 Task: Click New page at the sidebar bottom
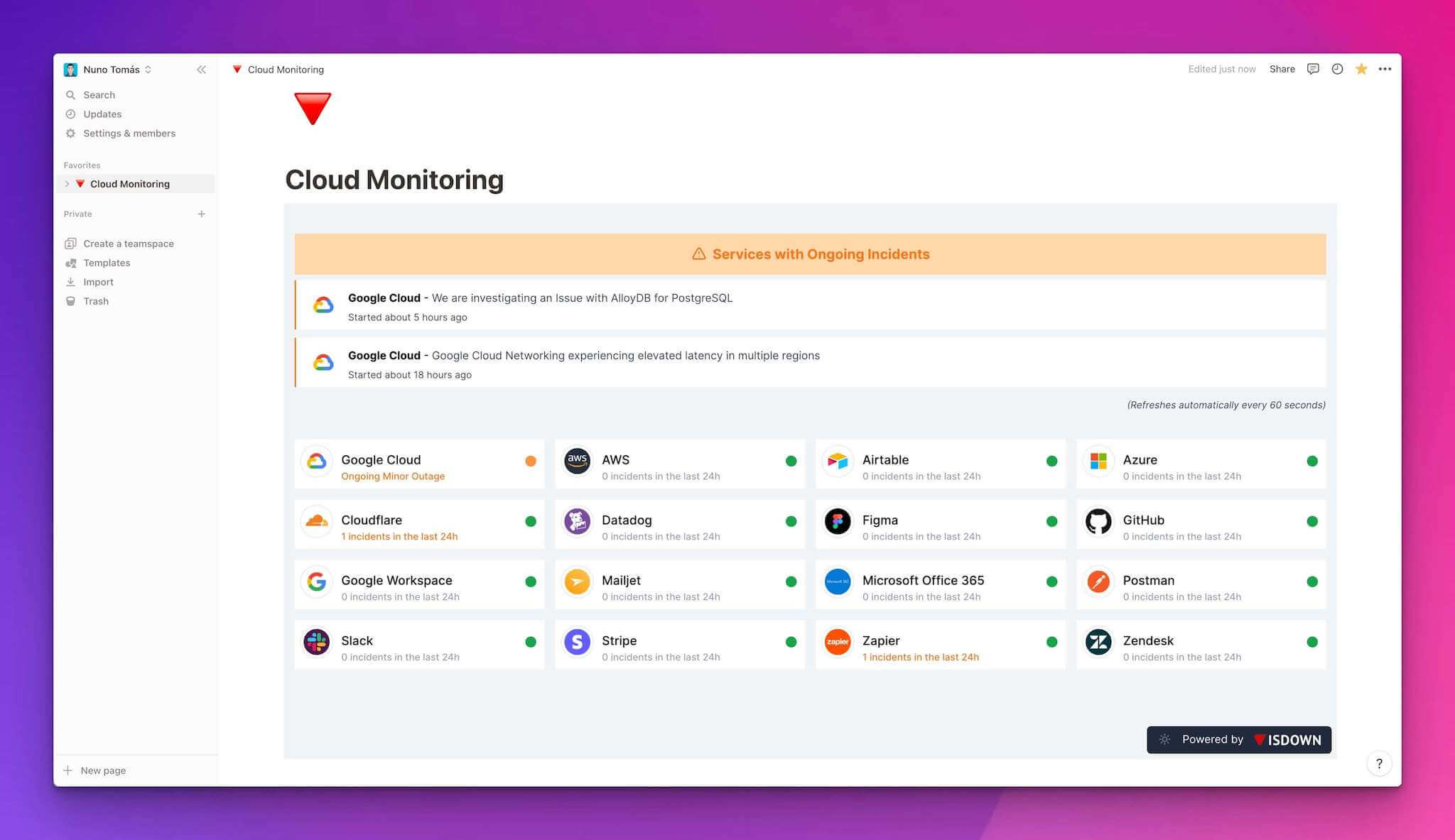103,770
